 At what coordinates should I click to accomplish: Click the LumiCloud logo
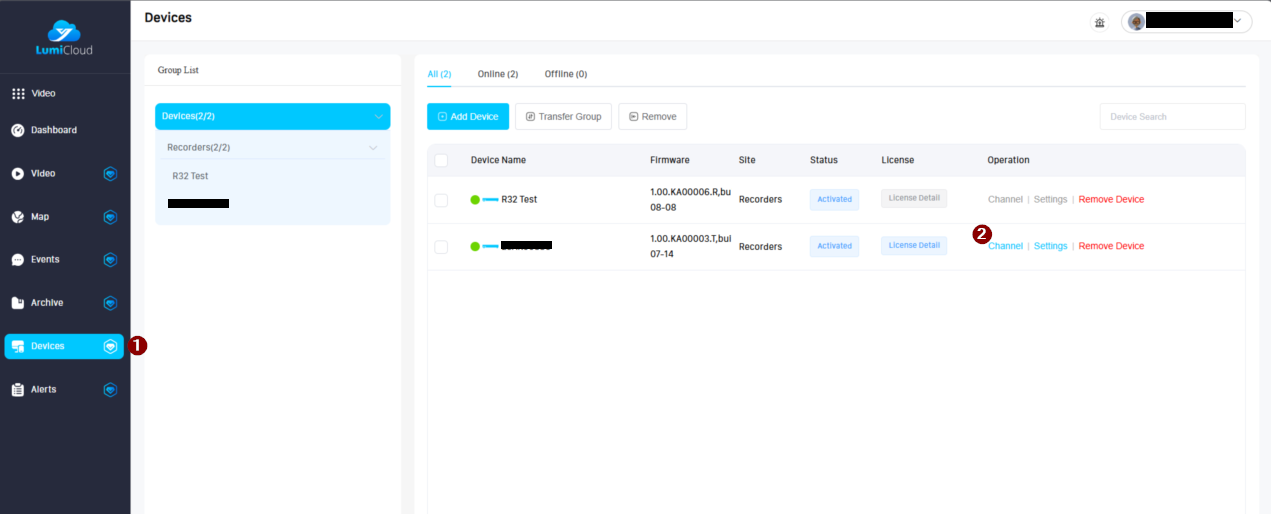point(65,37)
